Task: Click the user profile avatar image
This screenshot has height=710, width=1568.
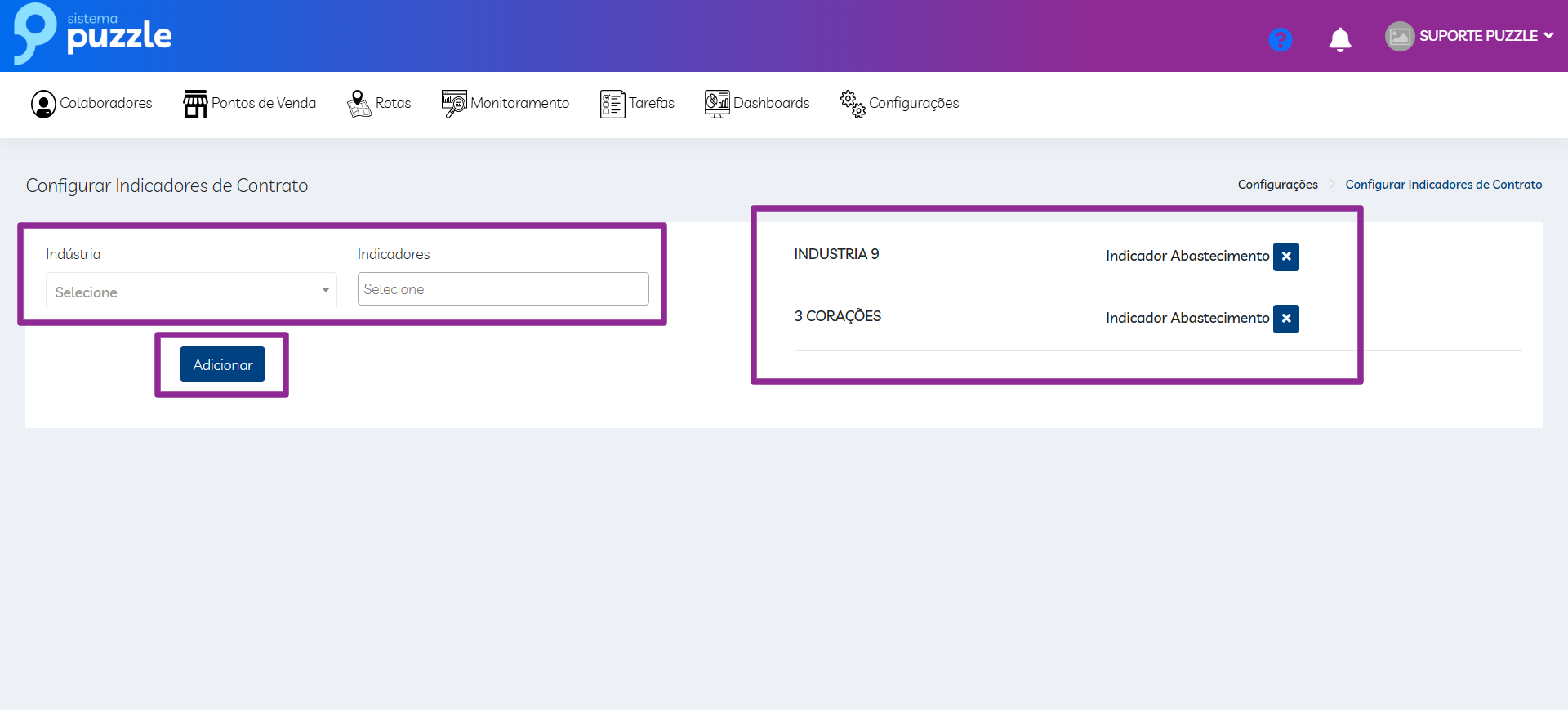Action: (1399, 36)
